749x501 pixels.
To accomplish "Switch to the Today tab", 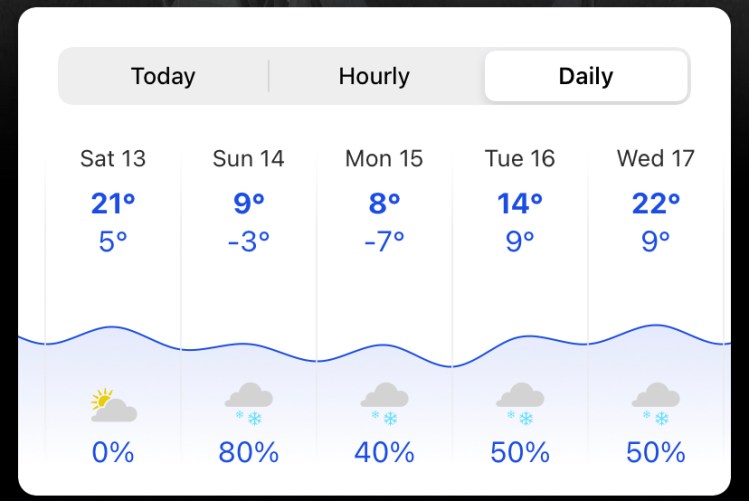I will [163, 76].
